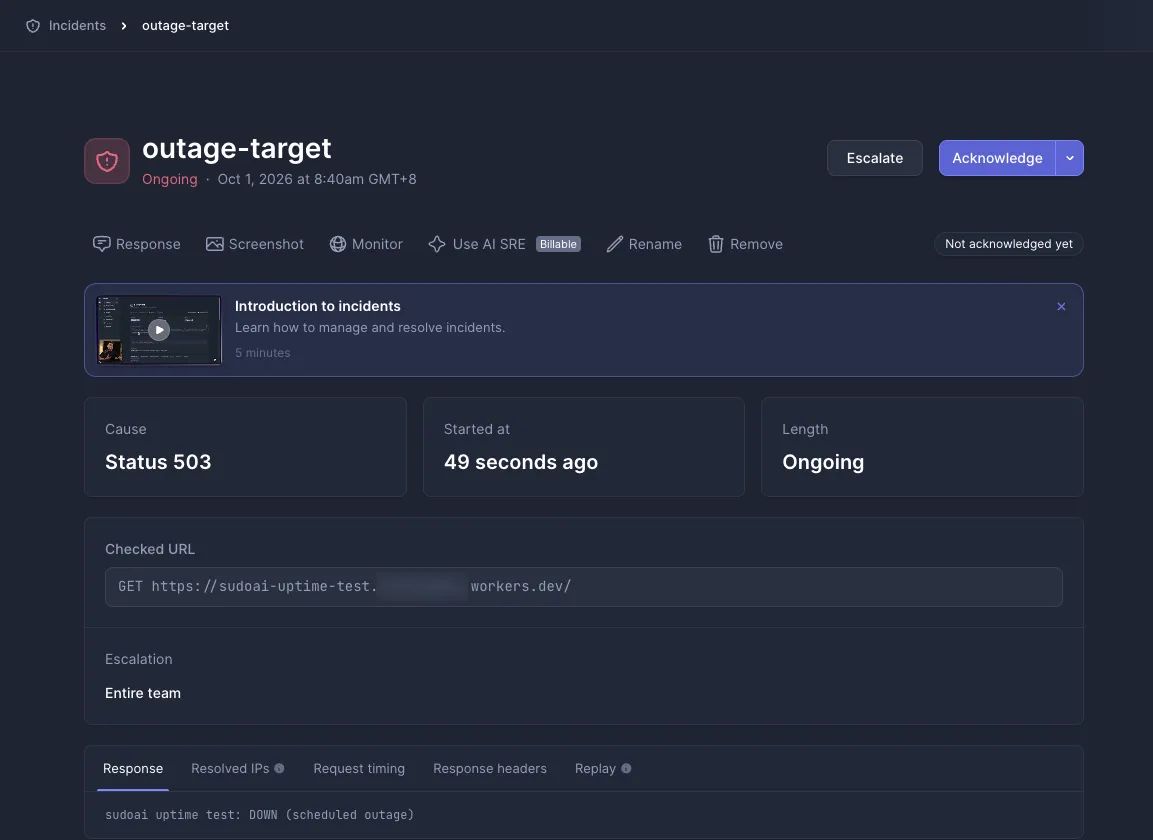This screenshot has width=1153, height=840.
Task: Acknowledge the incident
Action: pyautogui.click(x=997, y=158)
